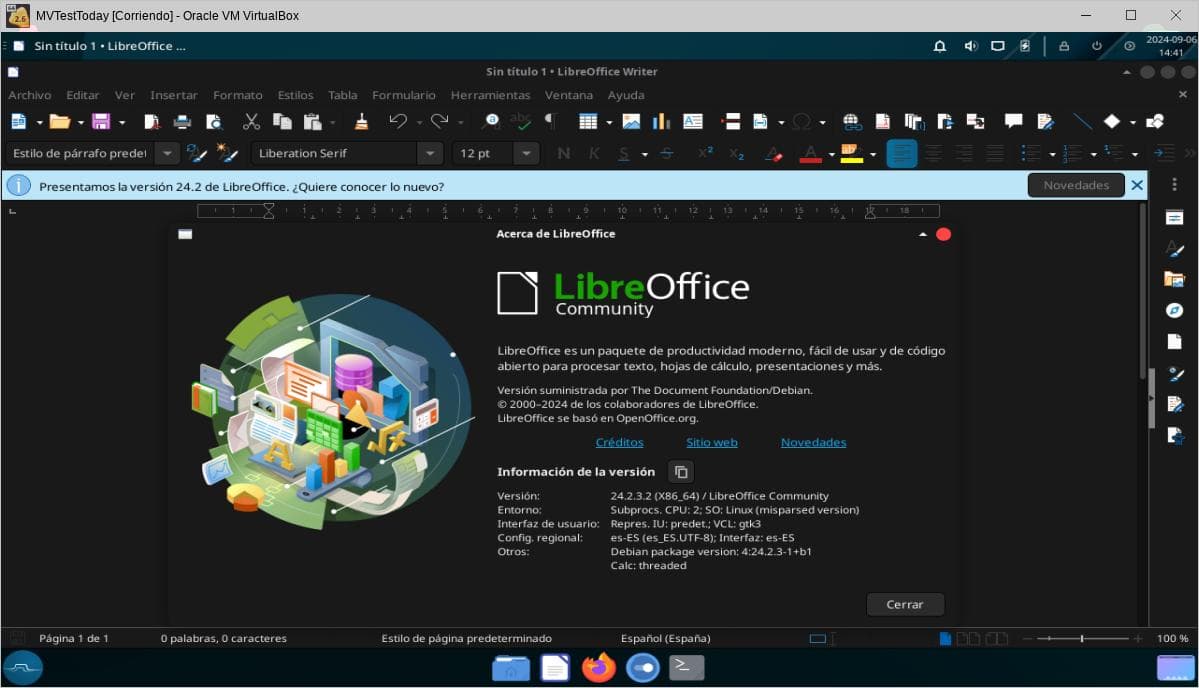This screenshot has width=1199, height=688.
Task: Click the Insert comment bubble icon
Action: click(1013, 122)
